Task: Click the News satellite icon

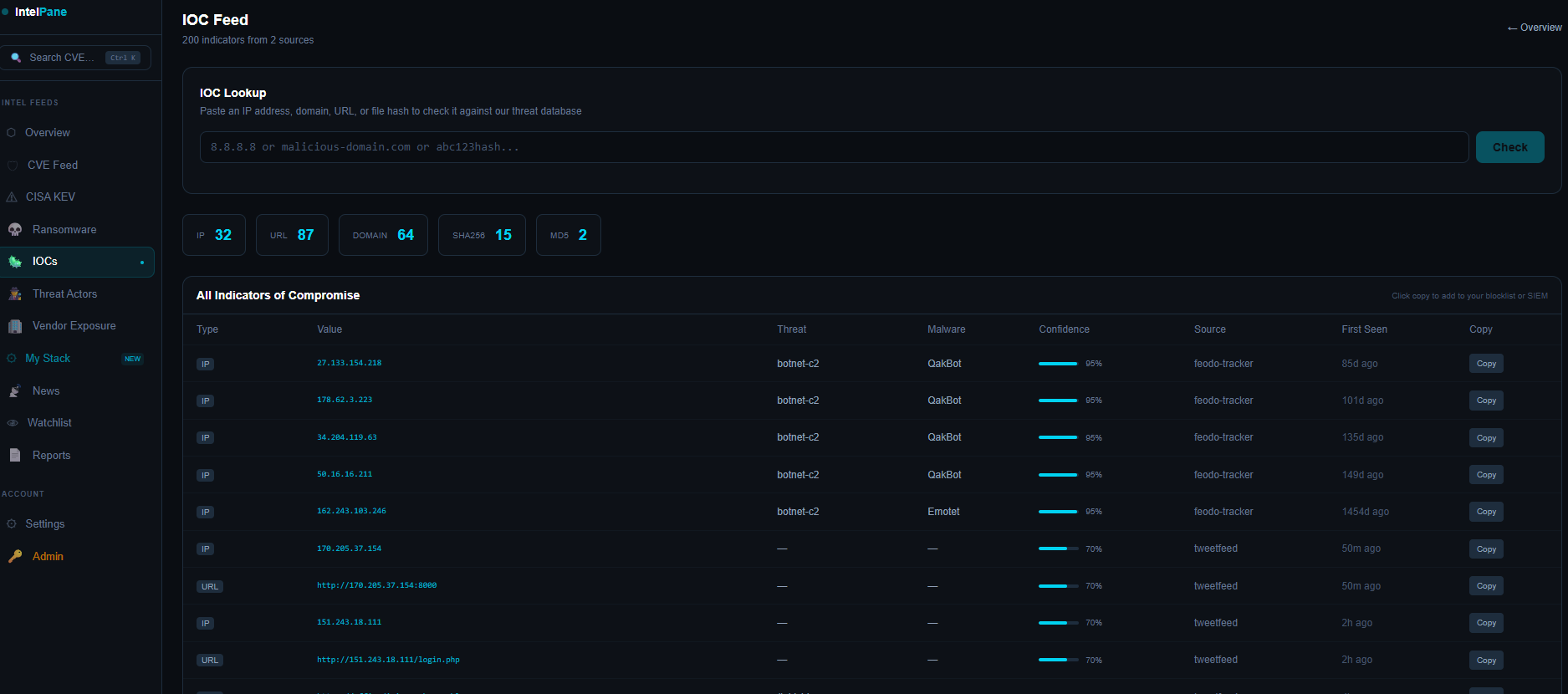Action: 15,391
